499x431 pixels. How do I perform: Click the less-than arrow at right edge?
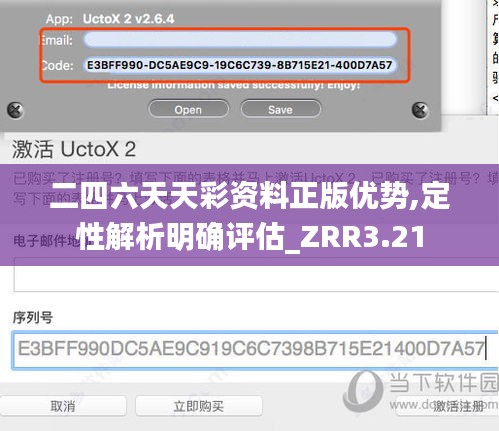point(495,98)
